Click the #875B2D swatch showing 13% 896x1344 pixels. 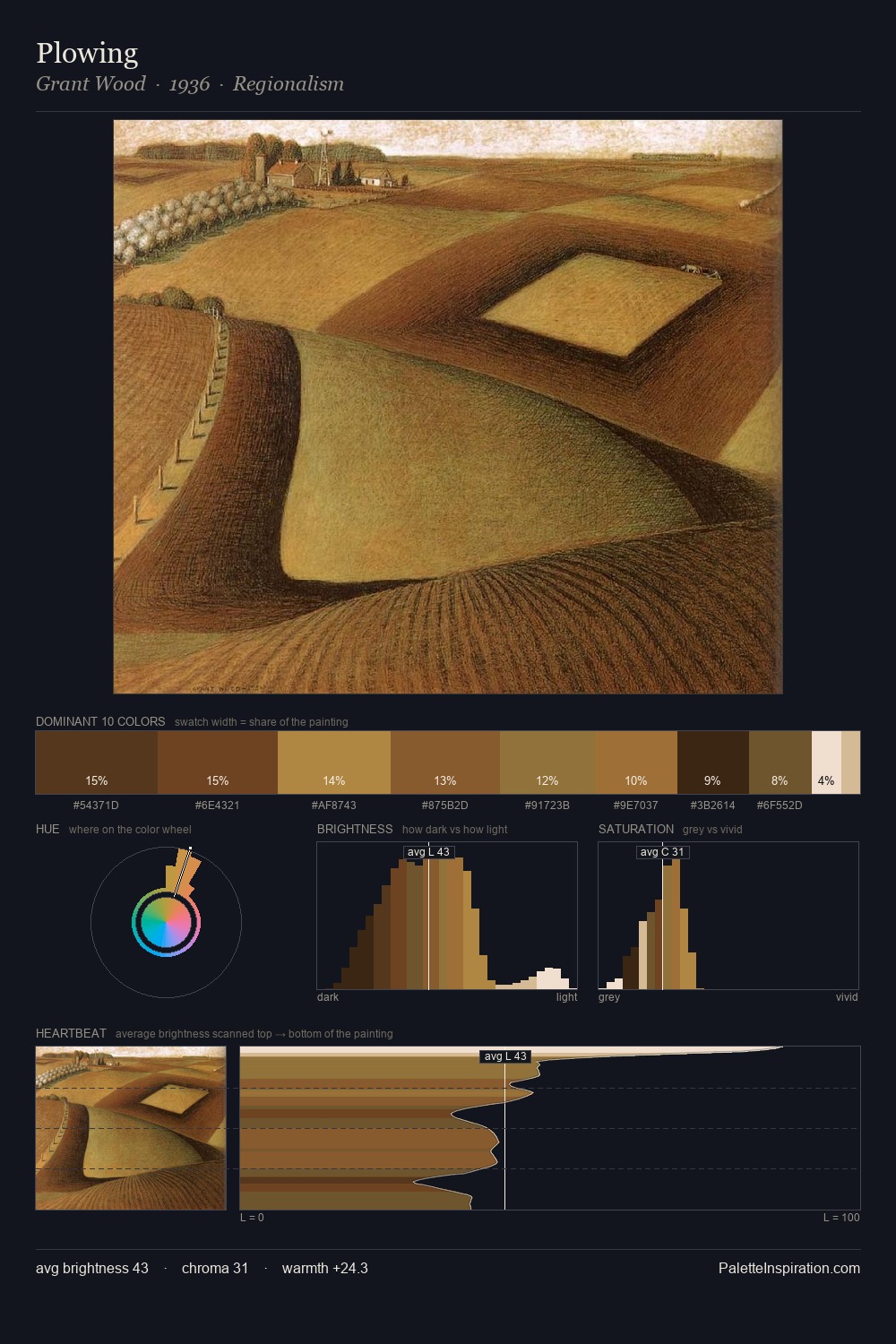click(x=445, y=762)
